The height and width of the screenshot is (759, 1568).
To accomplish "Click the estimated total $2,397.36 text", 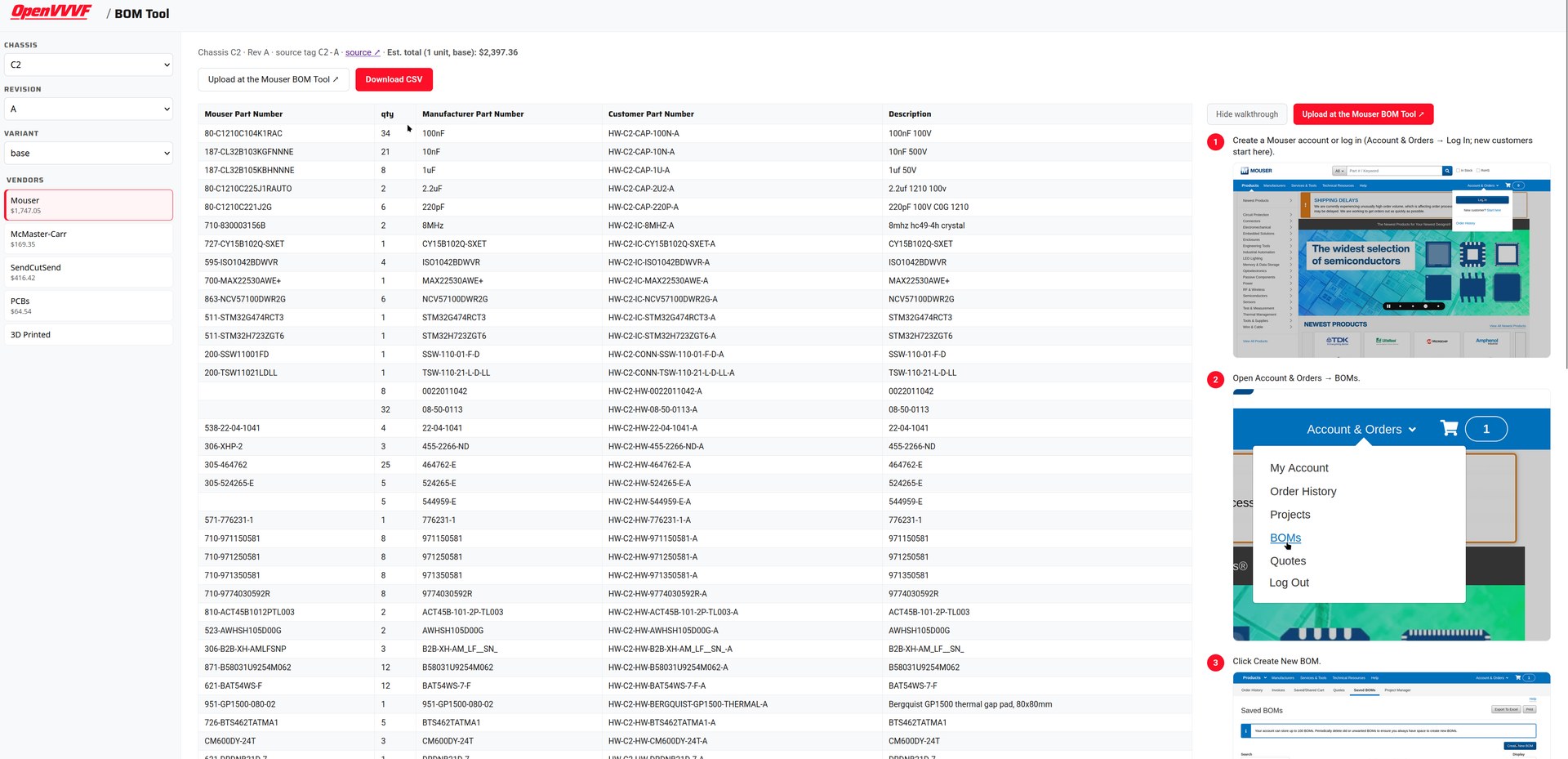I will coord(452,52).
